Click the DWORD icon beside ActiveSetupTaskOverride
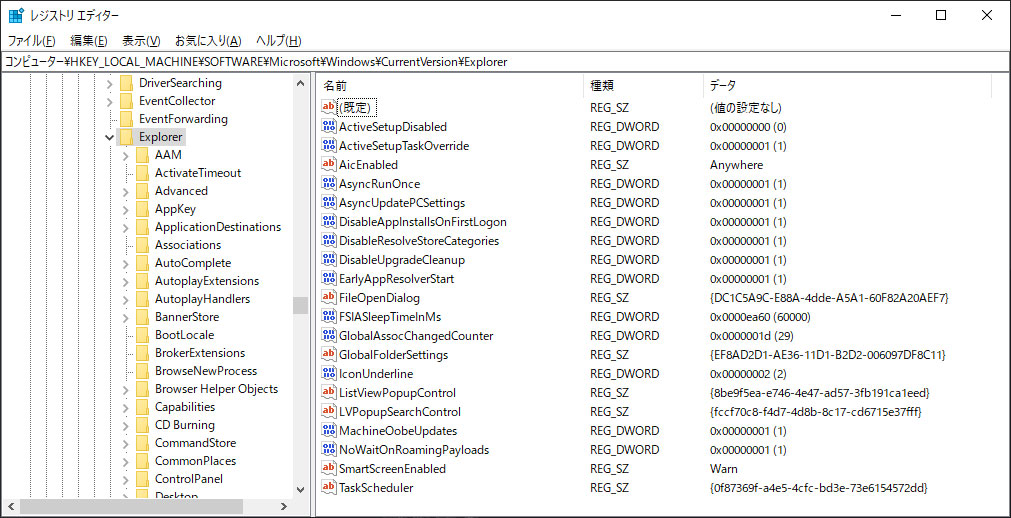This screenshot has width=1011, height=518. 329,145
